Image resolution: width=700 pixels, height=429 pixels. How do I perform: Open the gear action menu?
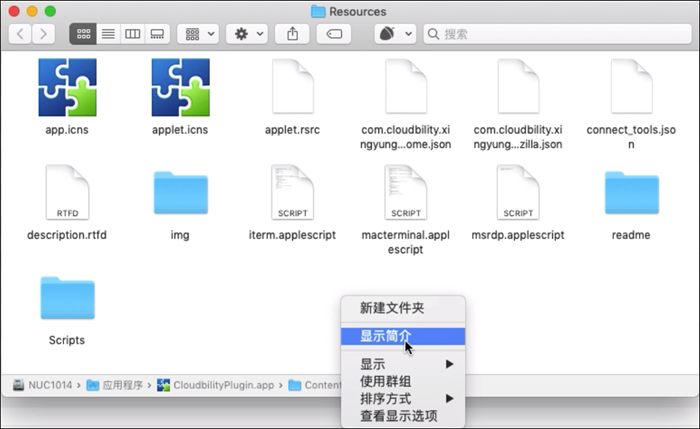click(x=246, y=34)
